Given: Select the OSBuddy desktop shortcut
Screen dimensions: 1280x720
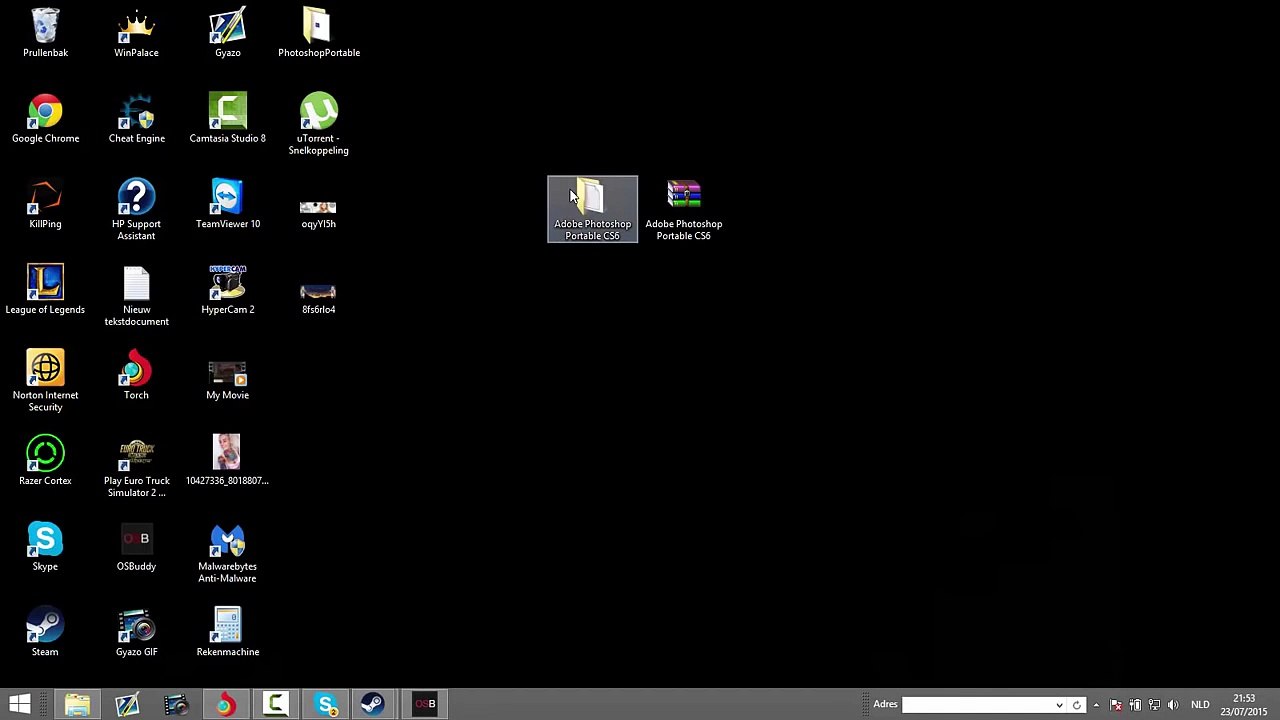Looking at the screenshot, I should tap(136, 547).
